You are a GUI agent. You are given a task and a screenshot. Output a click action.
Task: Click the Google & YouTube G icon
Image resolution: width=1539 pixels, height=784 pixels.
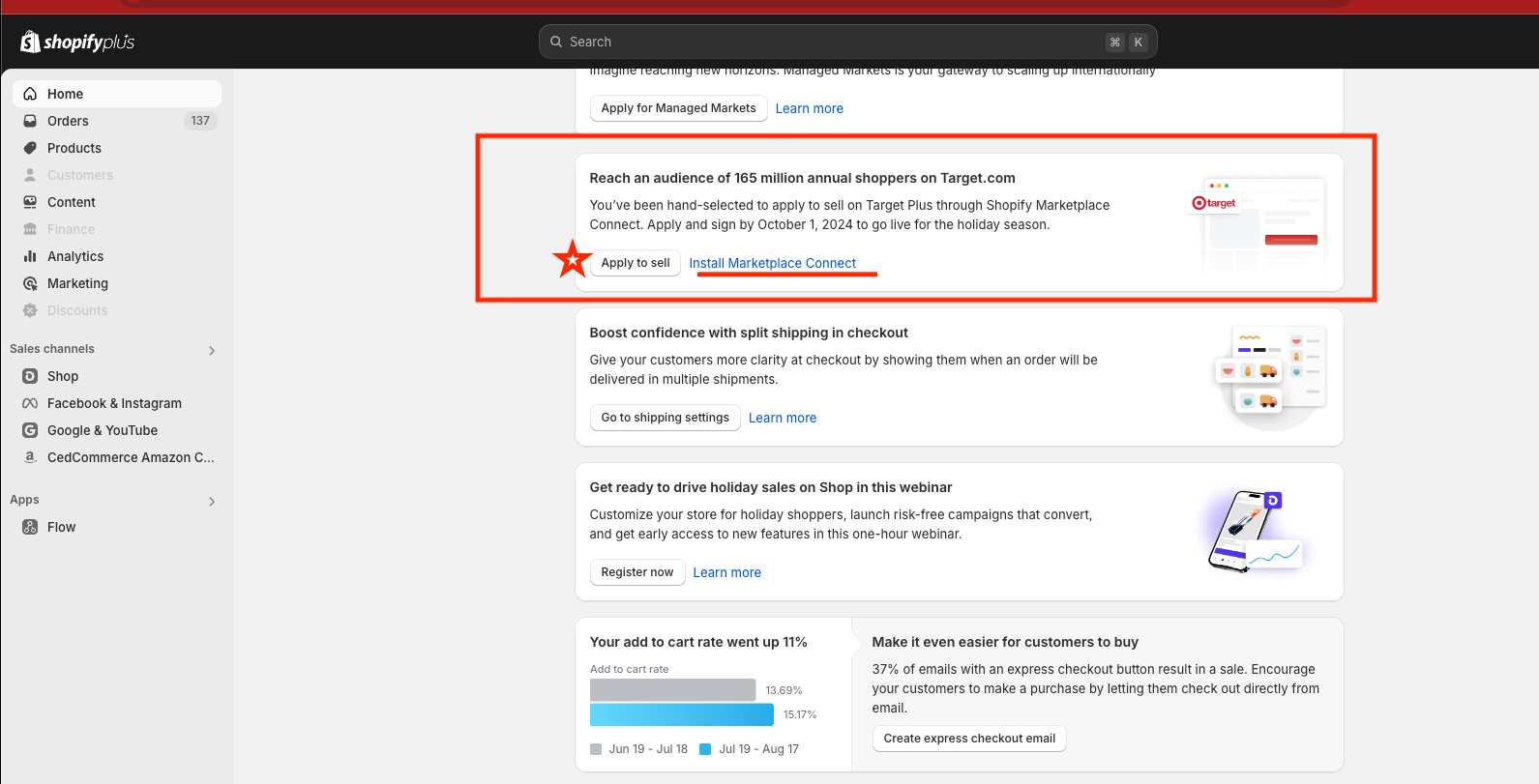[x=30, y=430]
